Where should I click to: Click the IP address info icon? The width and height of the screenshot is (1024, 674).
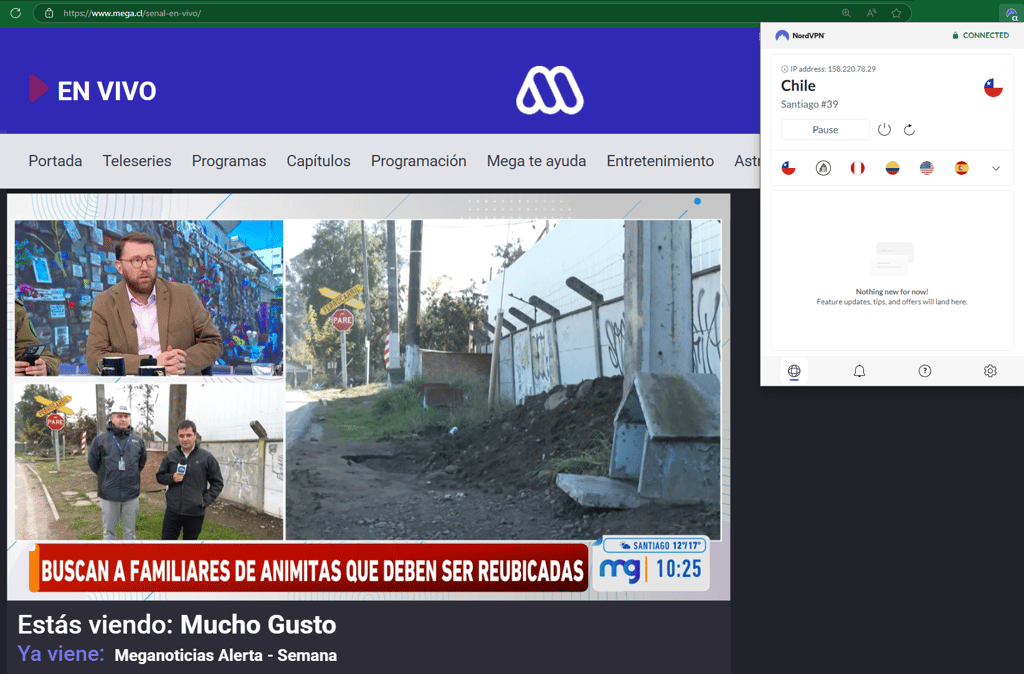click(x=784, y=69)
